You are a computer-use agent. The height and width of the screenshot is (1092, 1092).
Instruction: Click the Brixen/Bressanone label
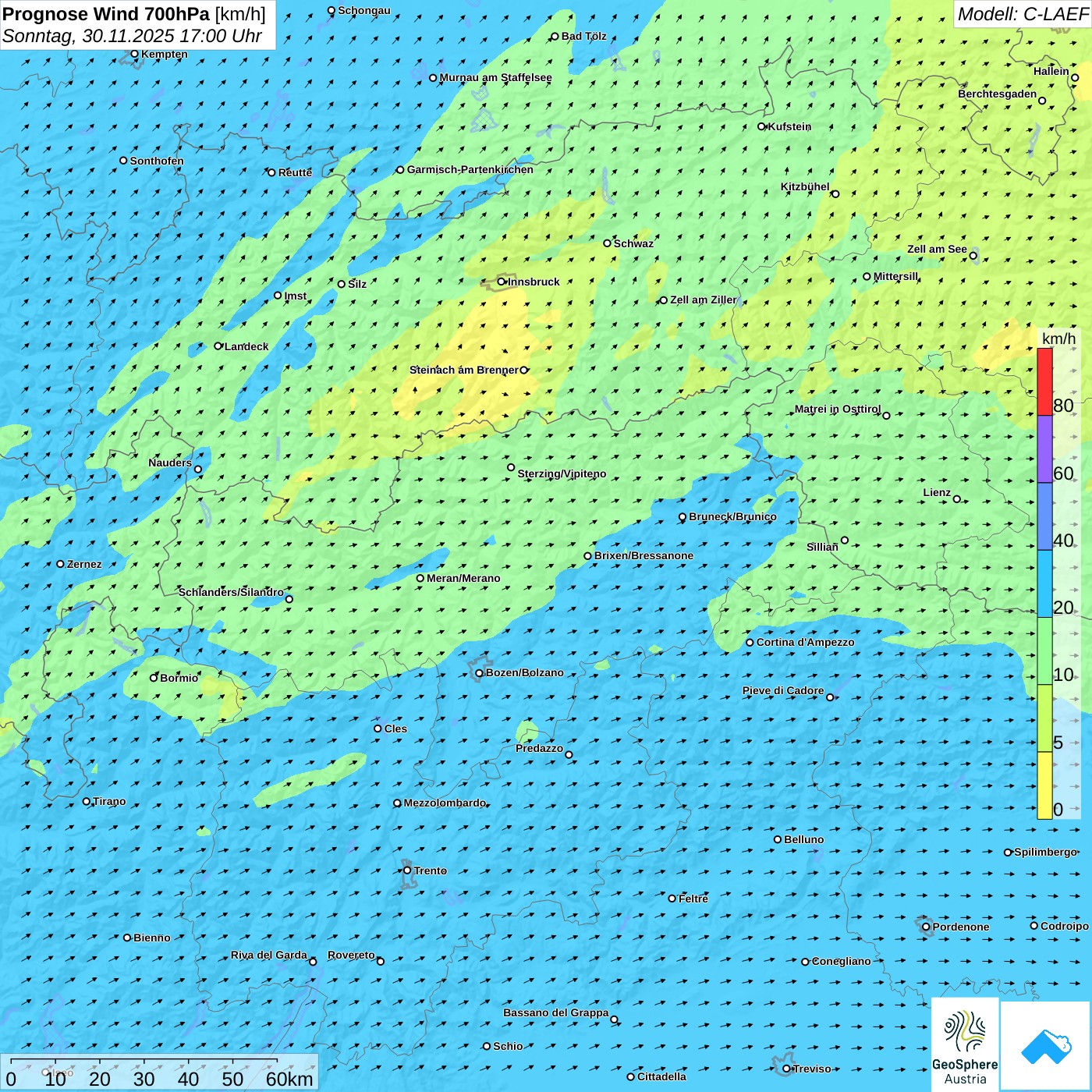coord(643,555)
